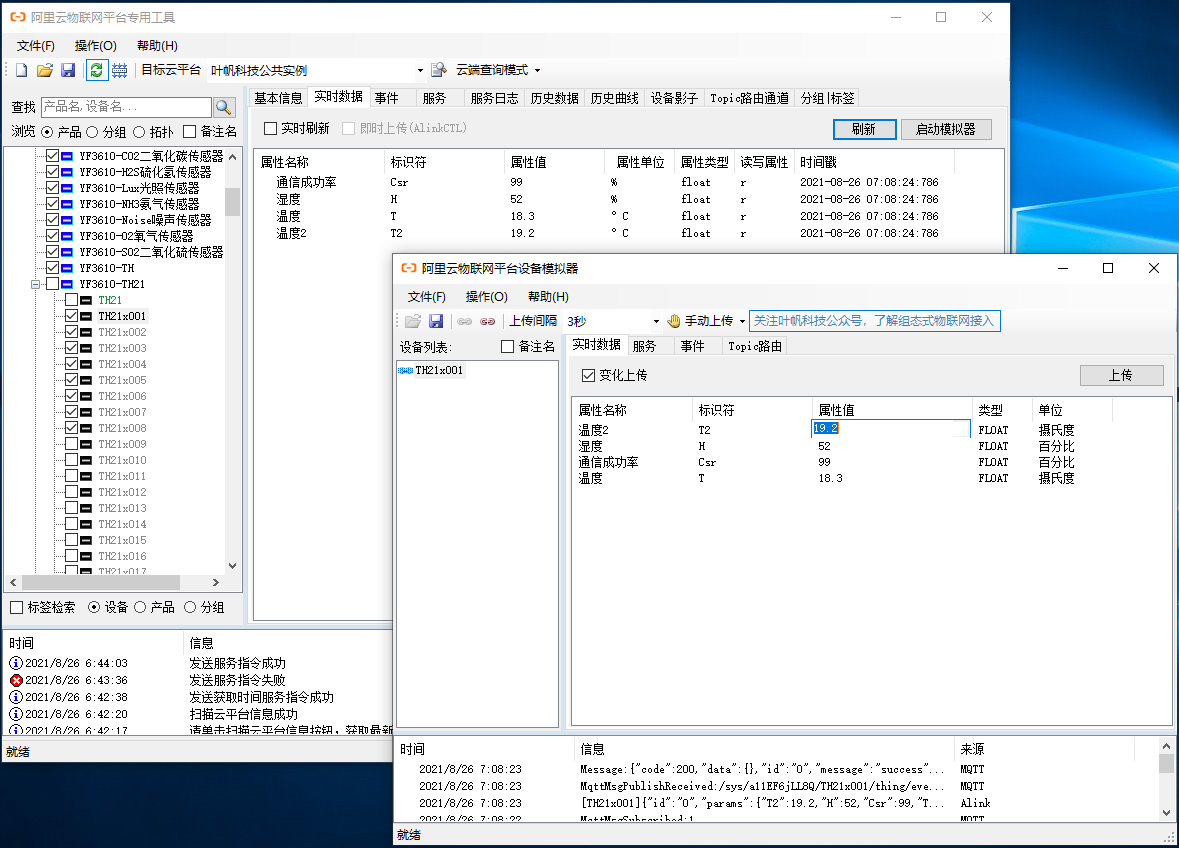Screen dimensions: 1179x848
Task: Enable the 标签检索 checkbox
Action: (x=17, y=607)
